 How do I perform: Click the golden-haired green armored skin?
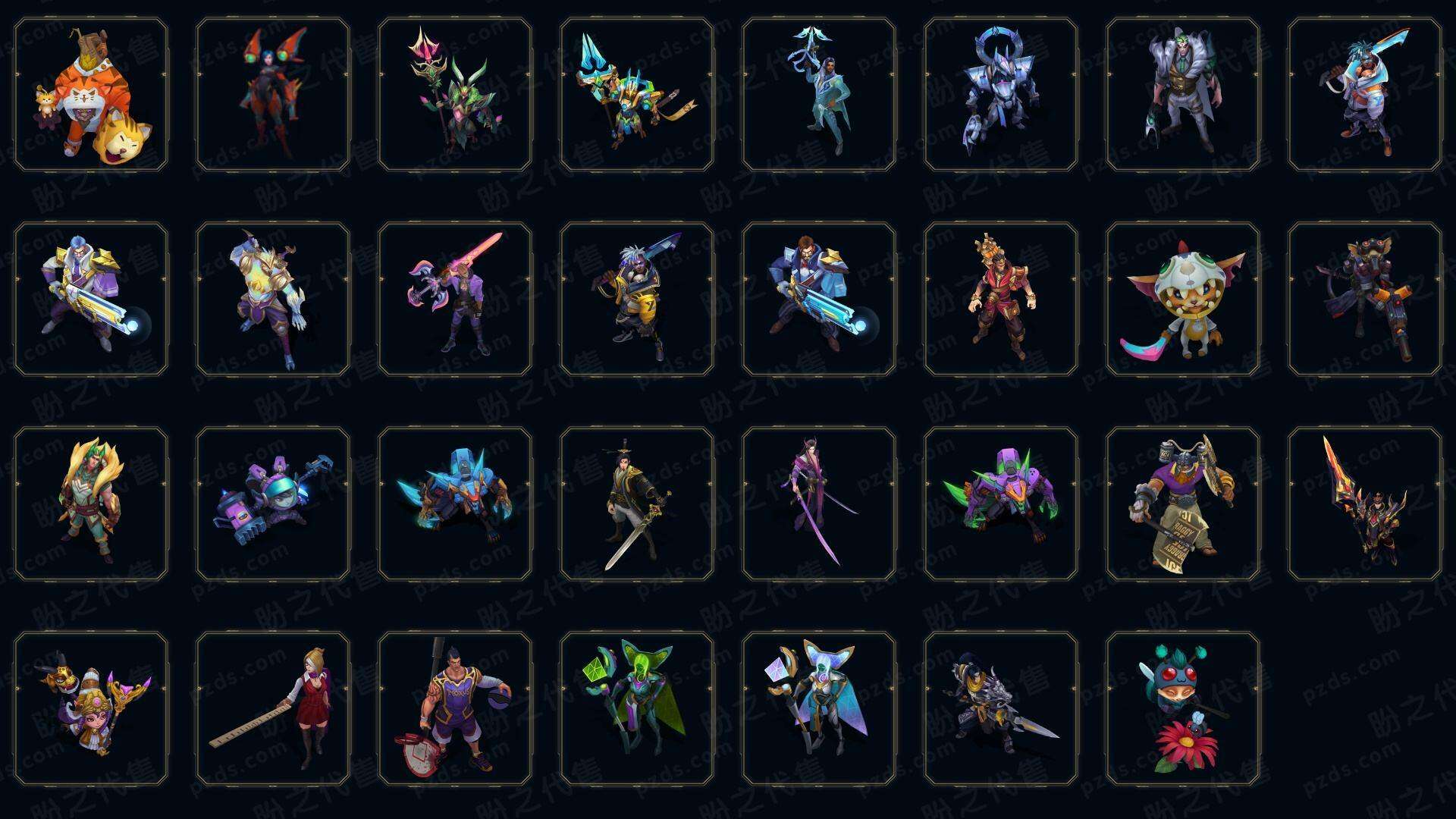pos(91,504)
